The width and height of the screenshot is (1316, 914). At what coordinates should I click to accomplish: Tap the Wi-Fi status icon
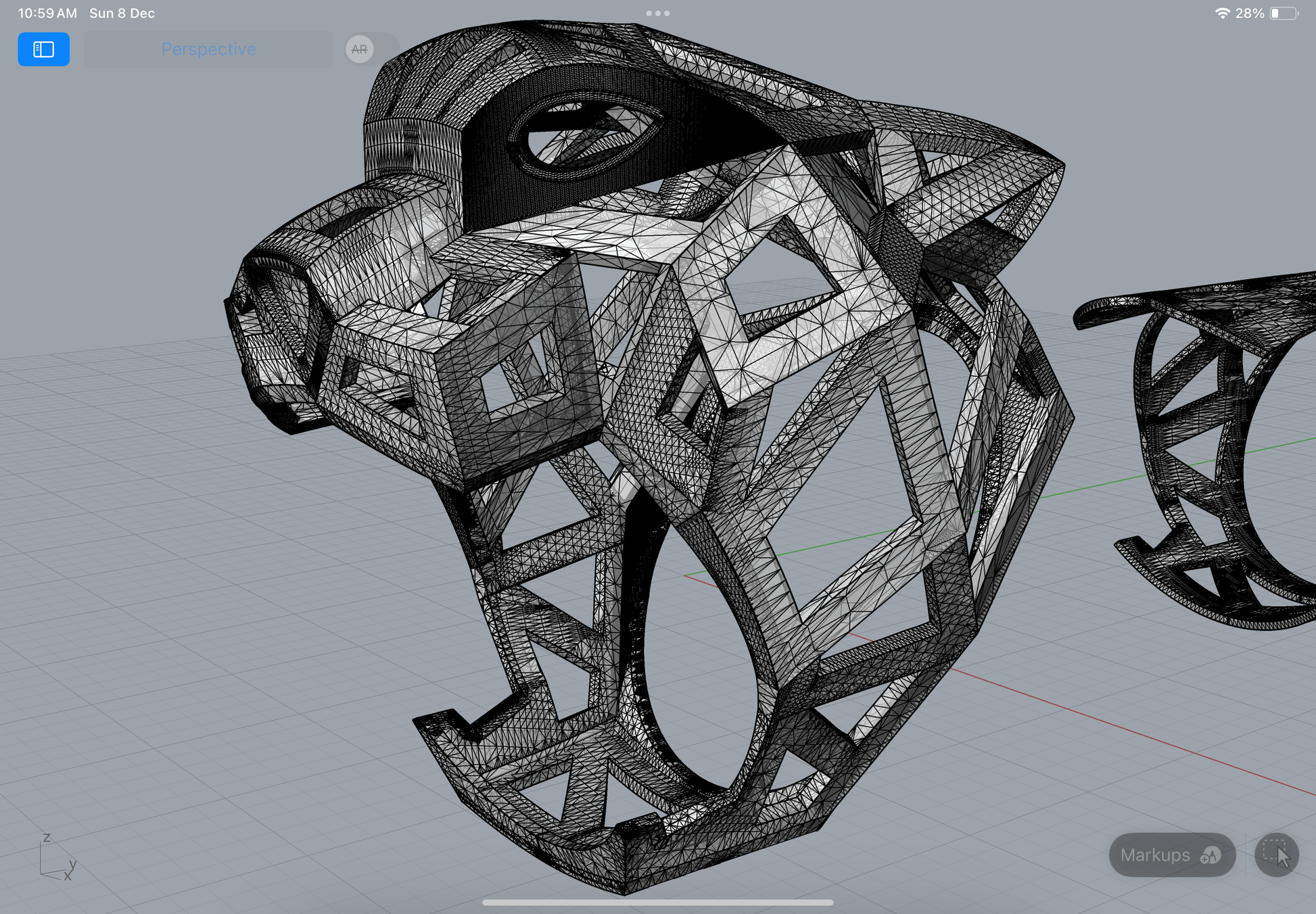tap(1221, 13)
